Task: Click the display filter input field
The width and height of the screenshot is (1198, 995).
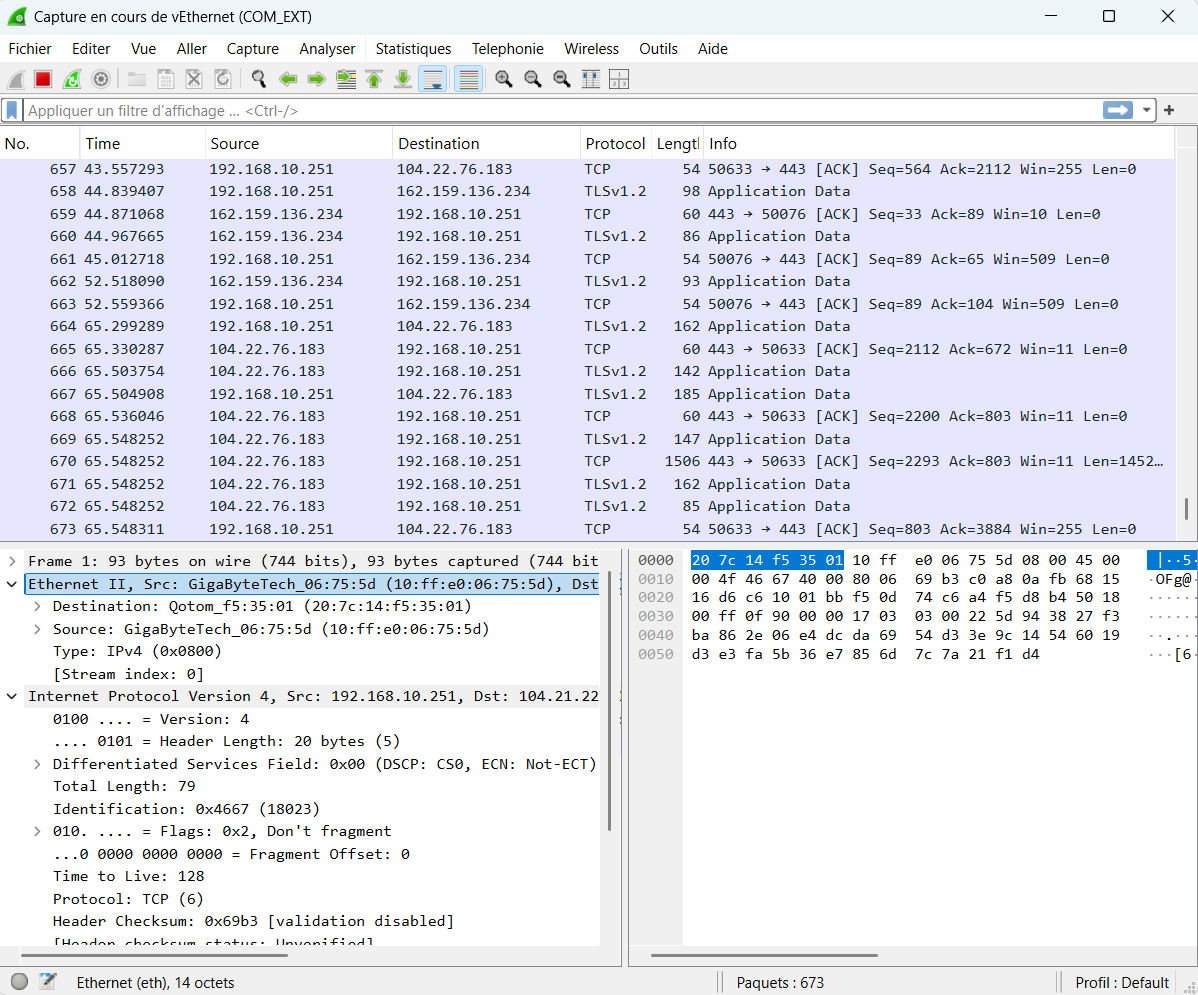Action: point(560,110)
